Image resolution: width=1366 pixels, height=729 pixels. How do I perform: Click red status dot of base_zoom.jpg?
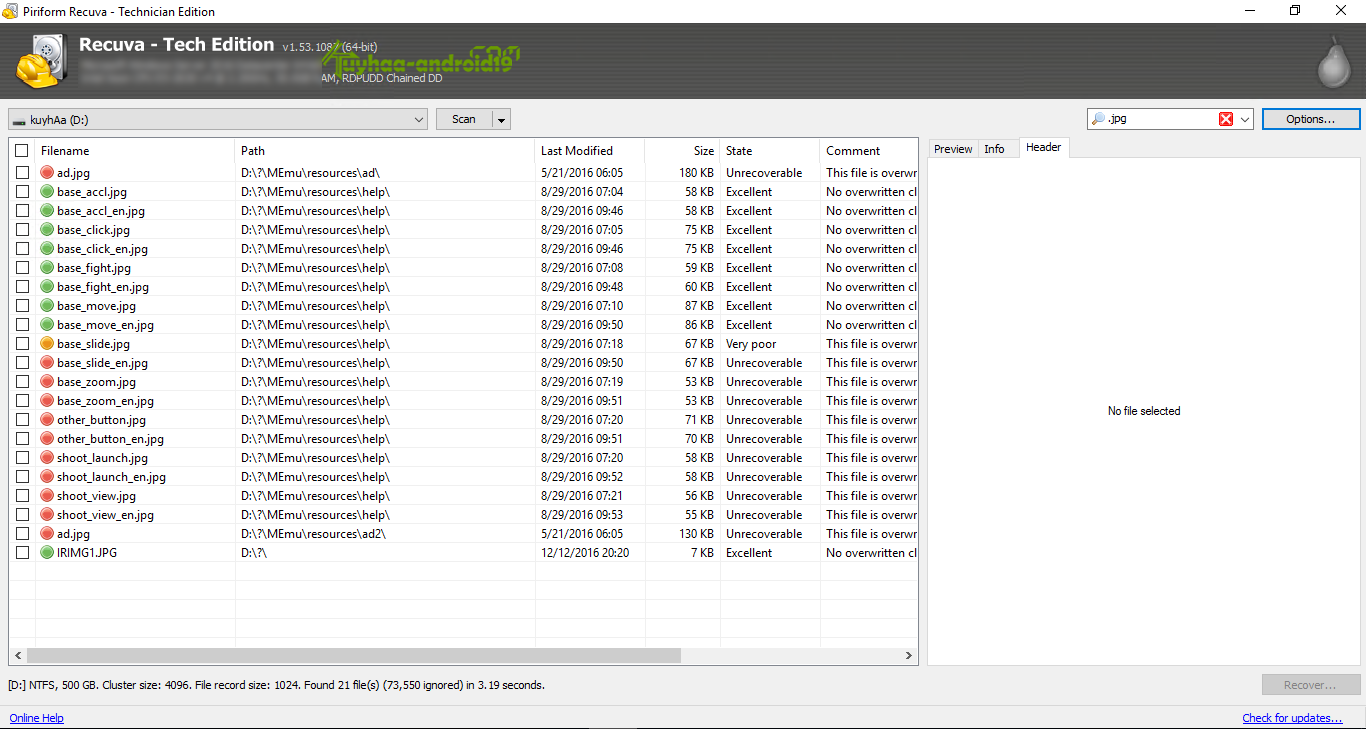pyautogui.click(x=47, y=382)
